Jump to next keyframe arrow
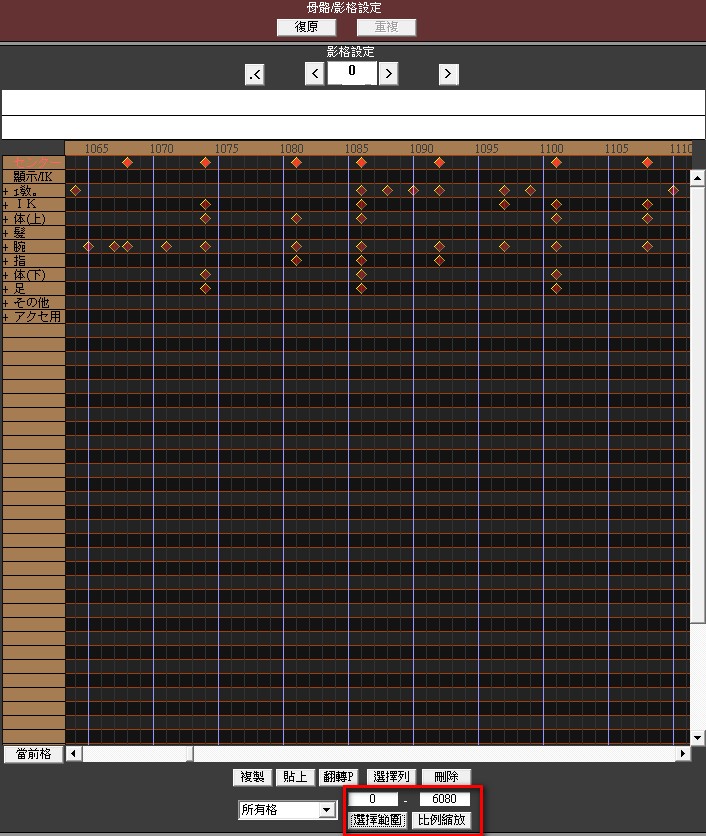706x836 pixels. (x=448, y=74)
